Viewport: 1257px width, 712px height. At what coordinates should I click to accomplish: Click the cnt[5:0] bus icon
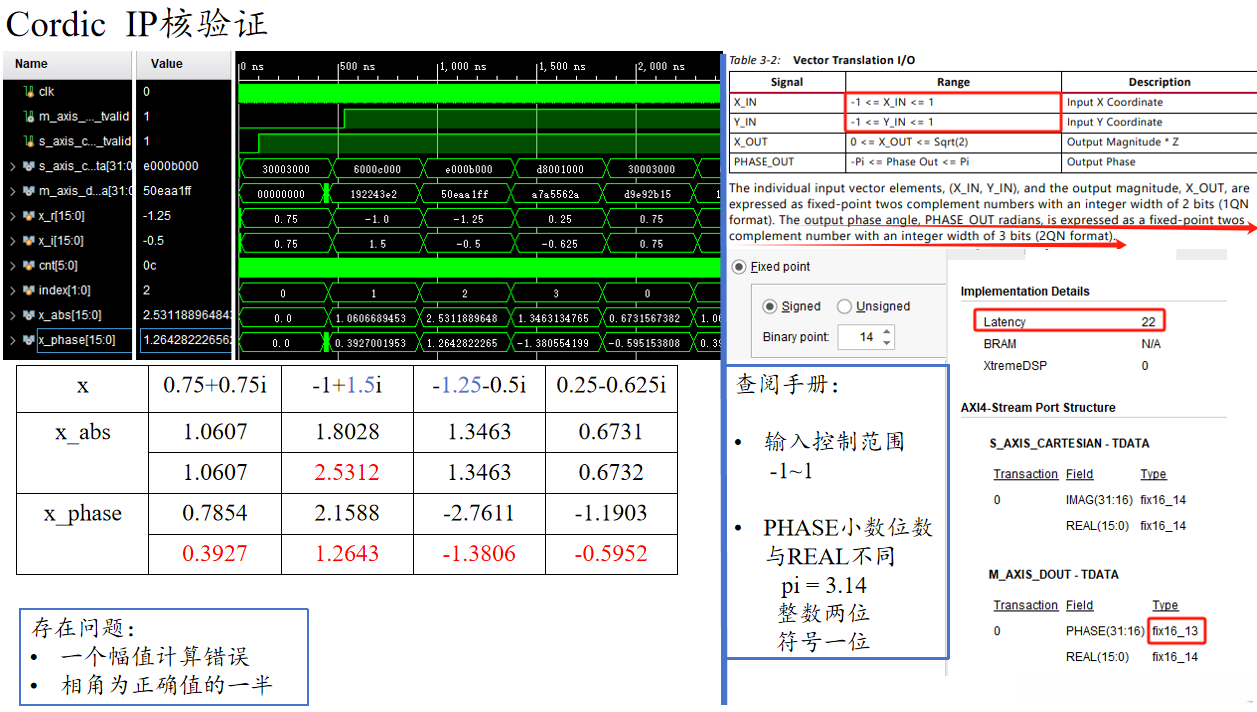click(x=27, y=266)
